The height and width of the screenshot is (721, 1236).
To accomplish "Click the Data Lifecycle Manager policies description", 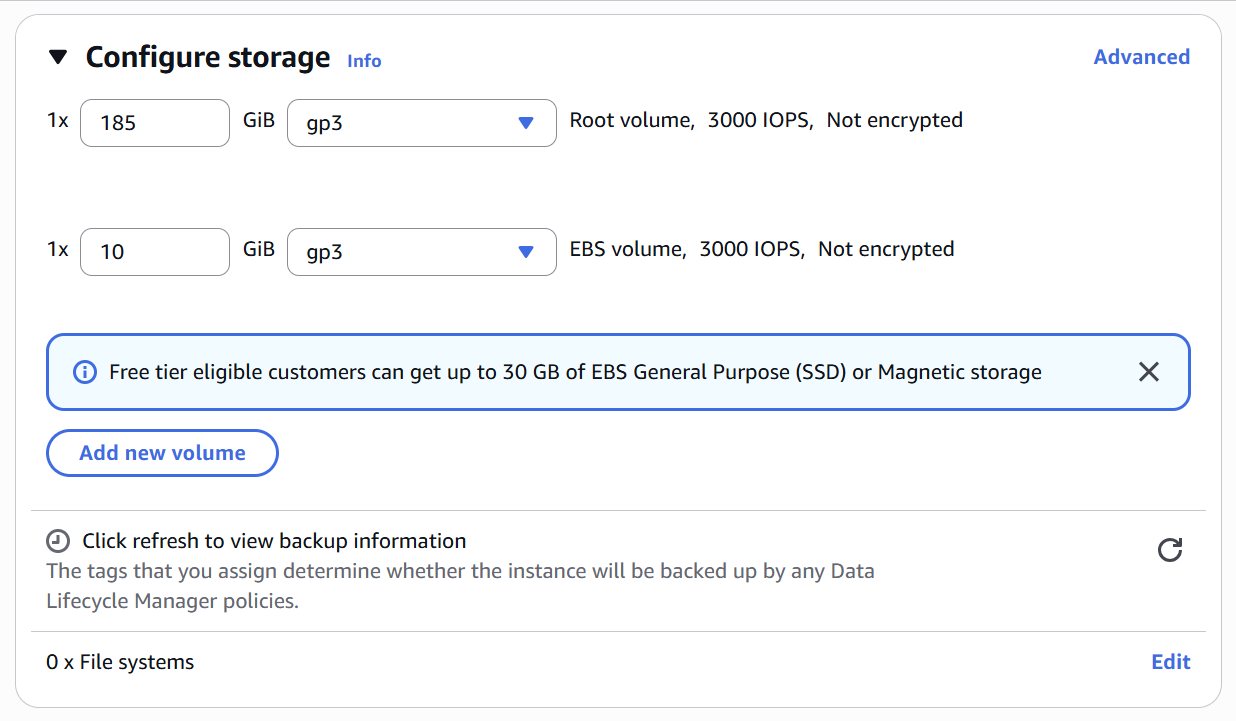I will [460, 586].
